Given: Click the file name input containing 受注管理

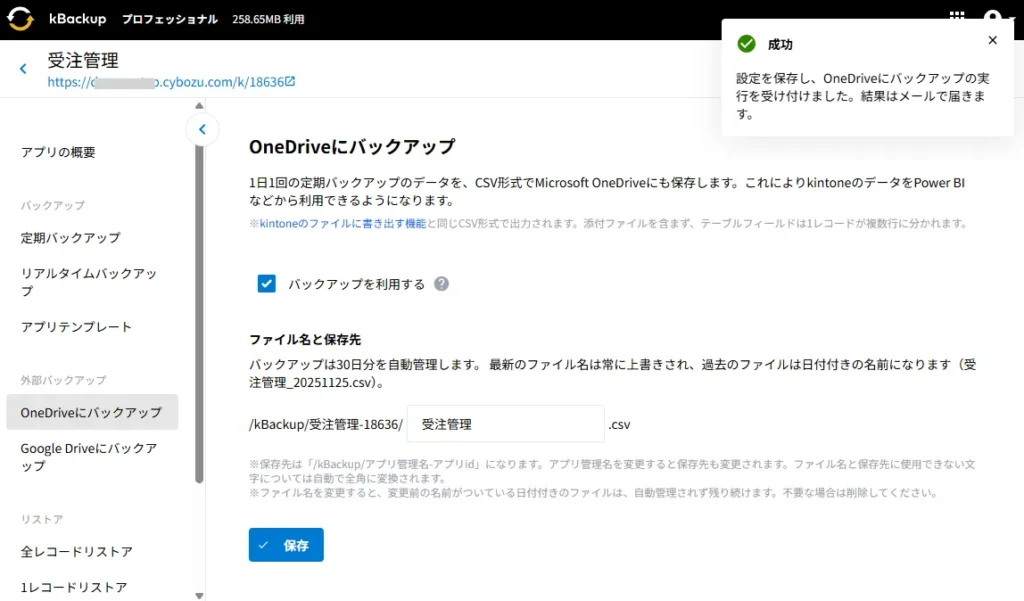Looking at the screenshot, I should coord(505,423).
